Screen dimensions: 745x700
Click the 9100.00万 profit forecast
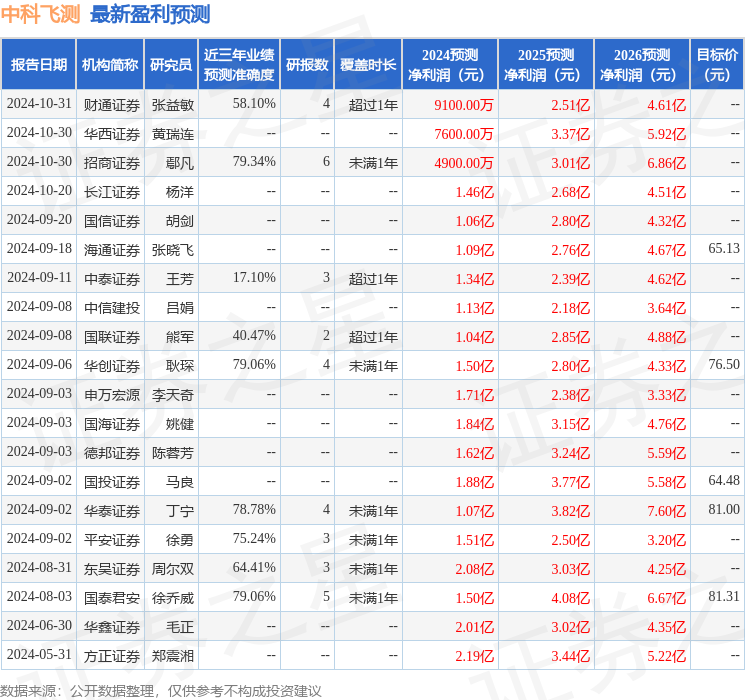(x=464, y=105)
